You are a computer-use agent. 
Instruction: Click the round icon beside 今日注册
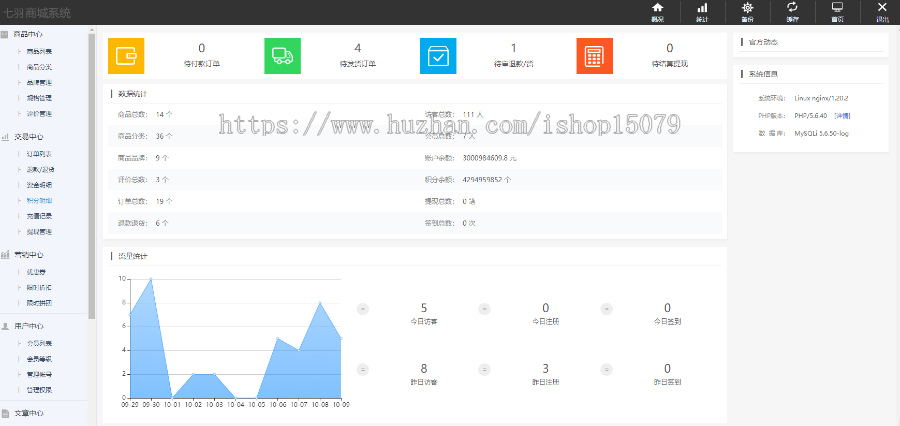click(x=484, y=309)
